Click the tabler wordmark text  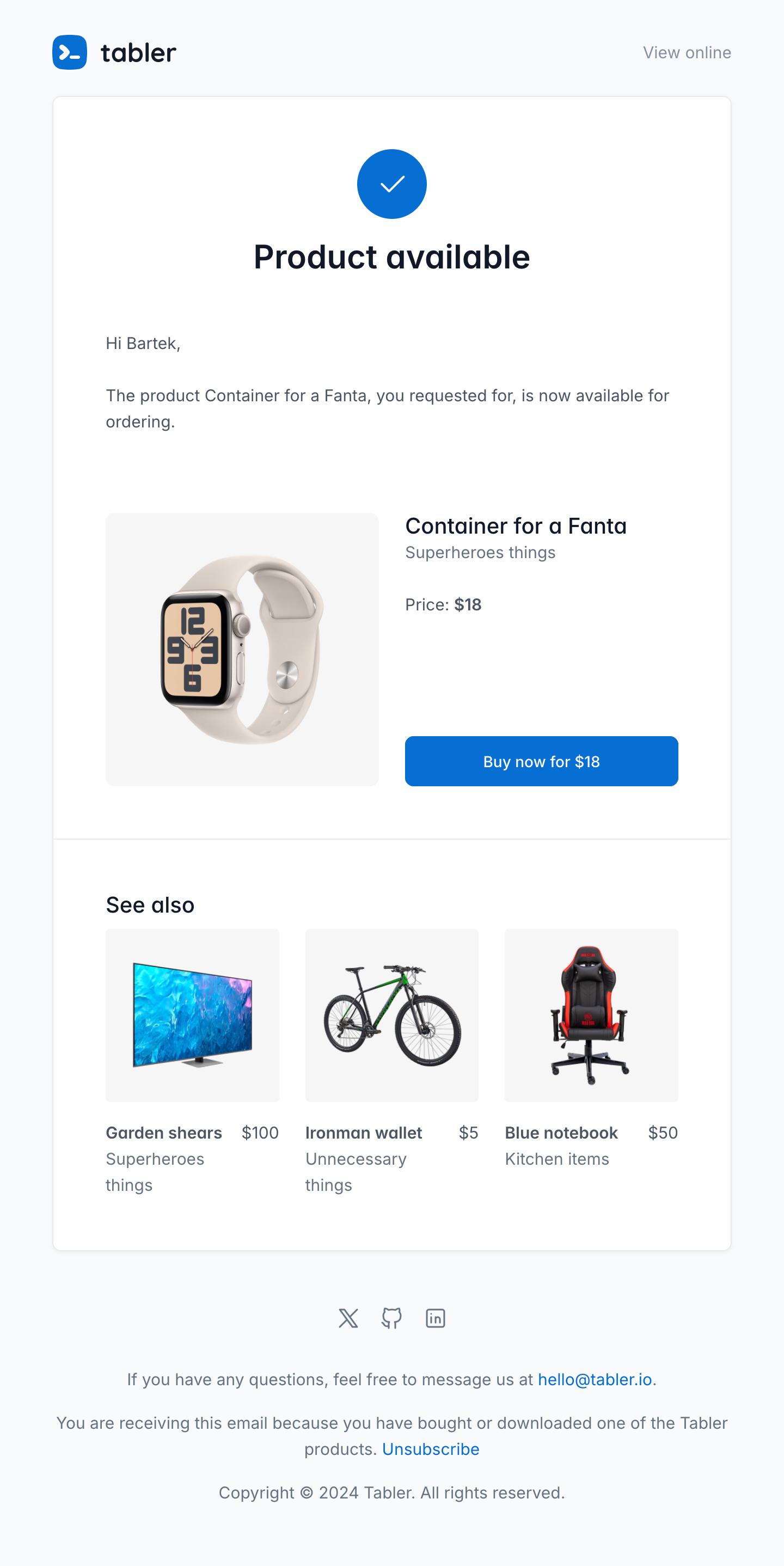pos(139,53)
